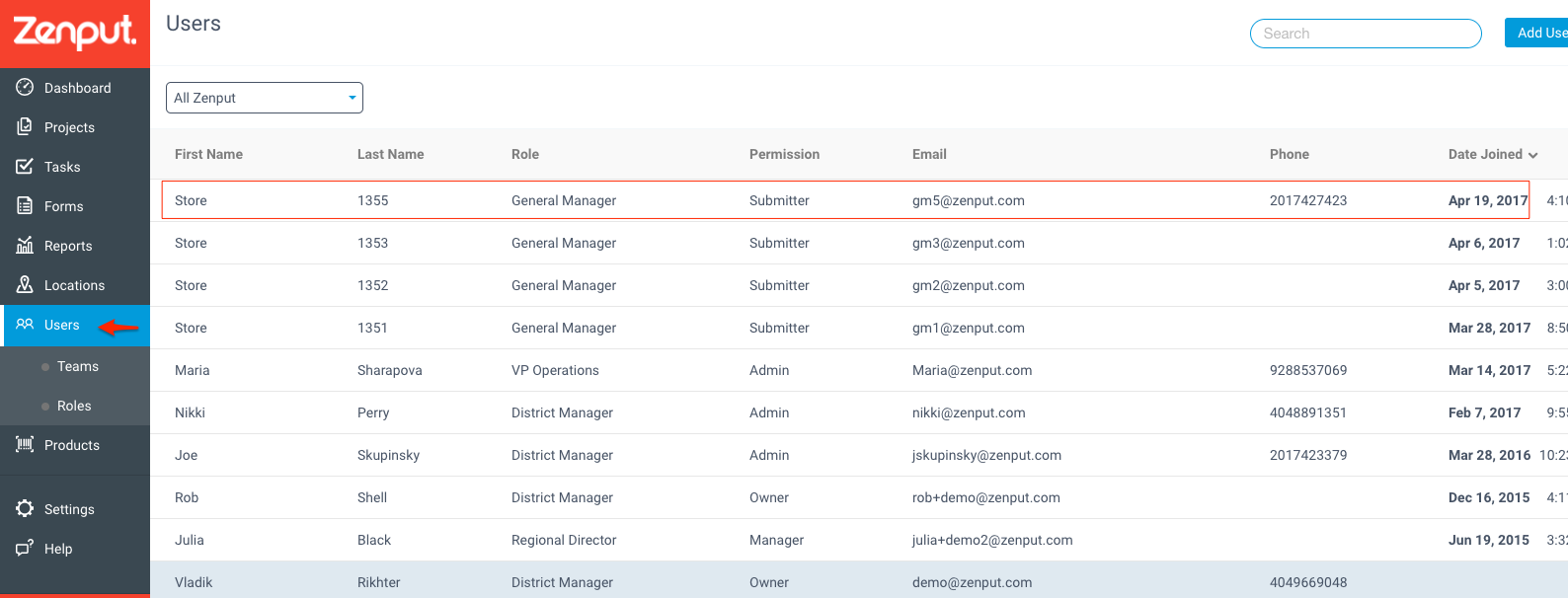Screen dimensions: 1568x598
Task: Click the Products barcode icon
Action: click(25, 444)
